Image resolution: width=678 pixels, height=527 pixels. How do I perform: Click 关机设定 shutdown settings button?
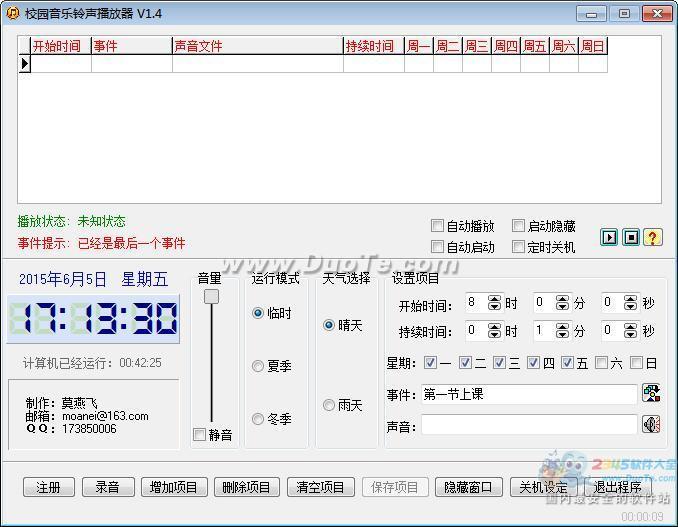pyautogui.click(x=544, y=487)
